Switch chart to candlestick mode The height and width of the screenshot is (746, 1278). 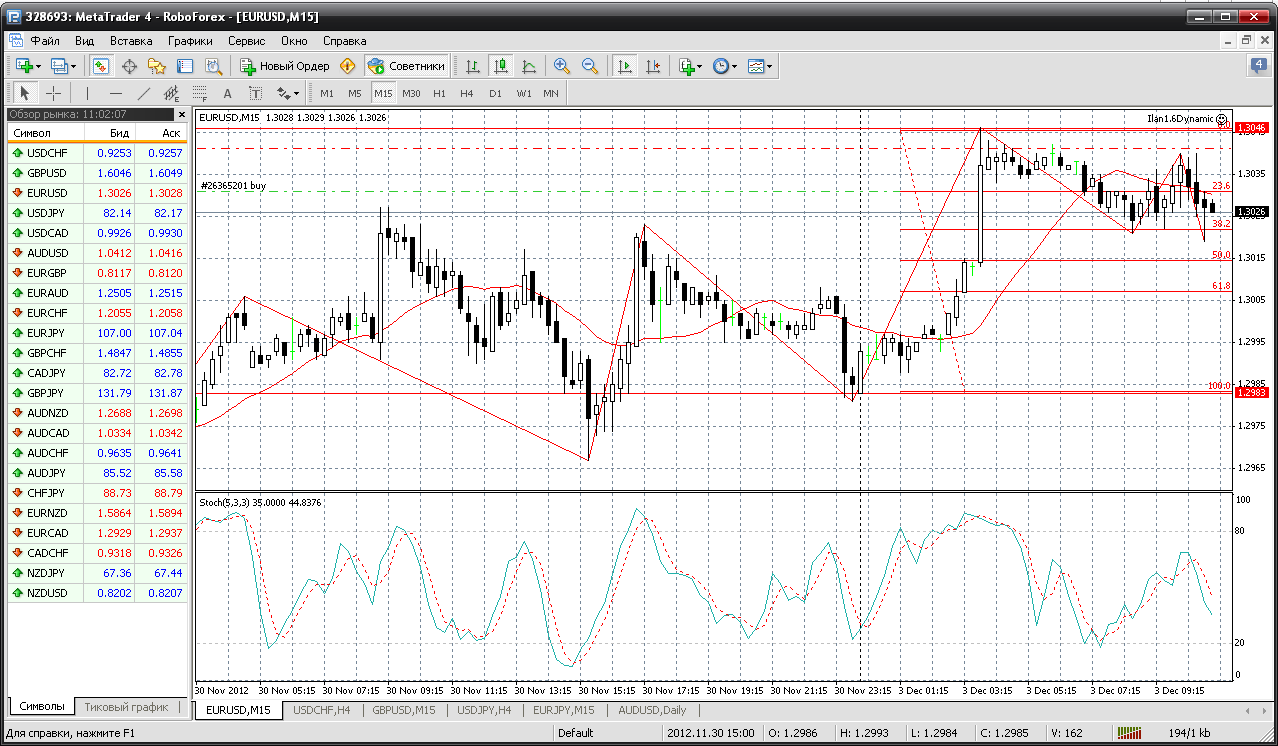(501, 66)
